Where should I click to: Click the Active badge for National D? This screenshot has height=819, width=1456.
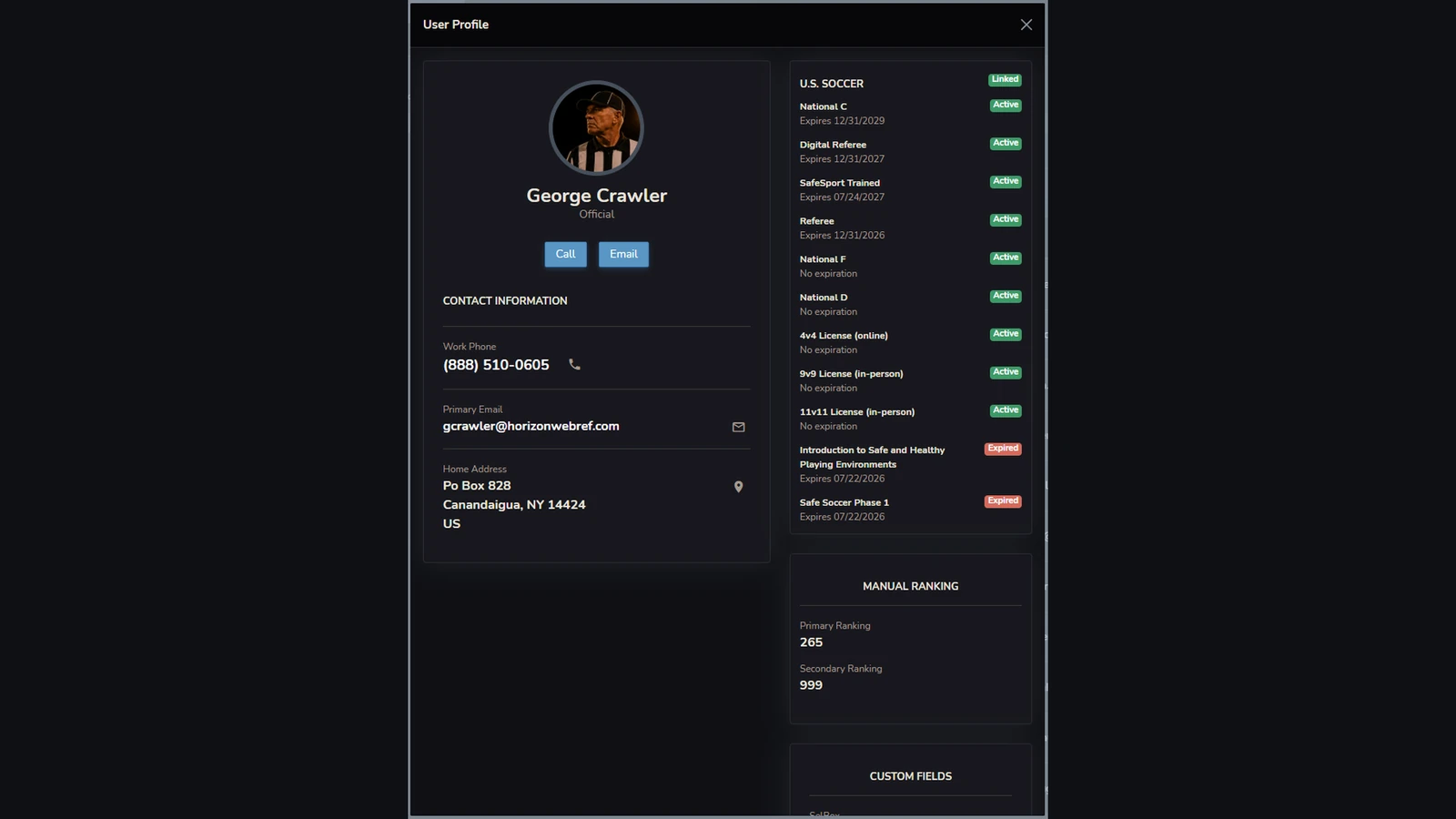point(1006,297)
